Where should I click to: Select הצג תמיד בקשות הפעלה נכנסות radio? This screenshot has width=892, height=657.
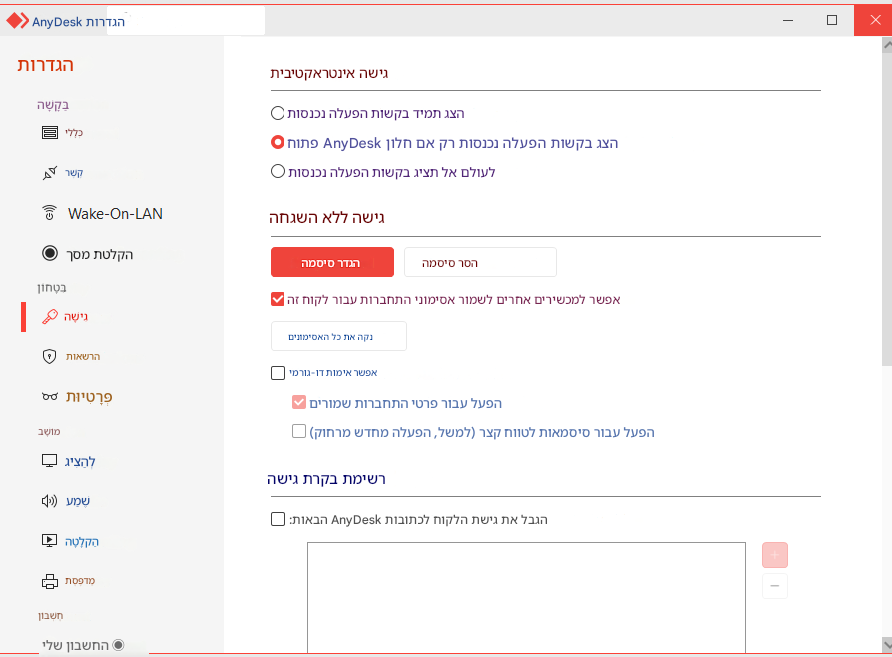(x=277, y=113)
